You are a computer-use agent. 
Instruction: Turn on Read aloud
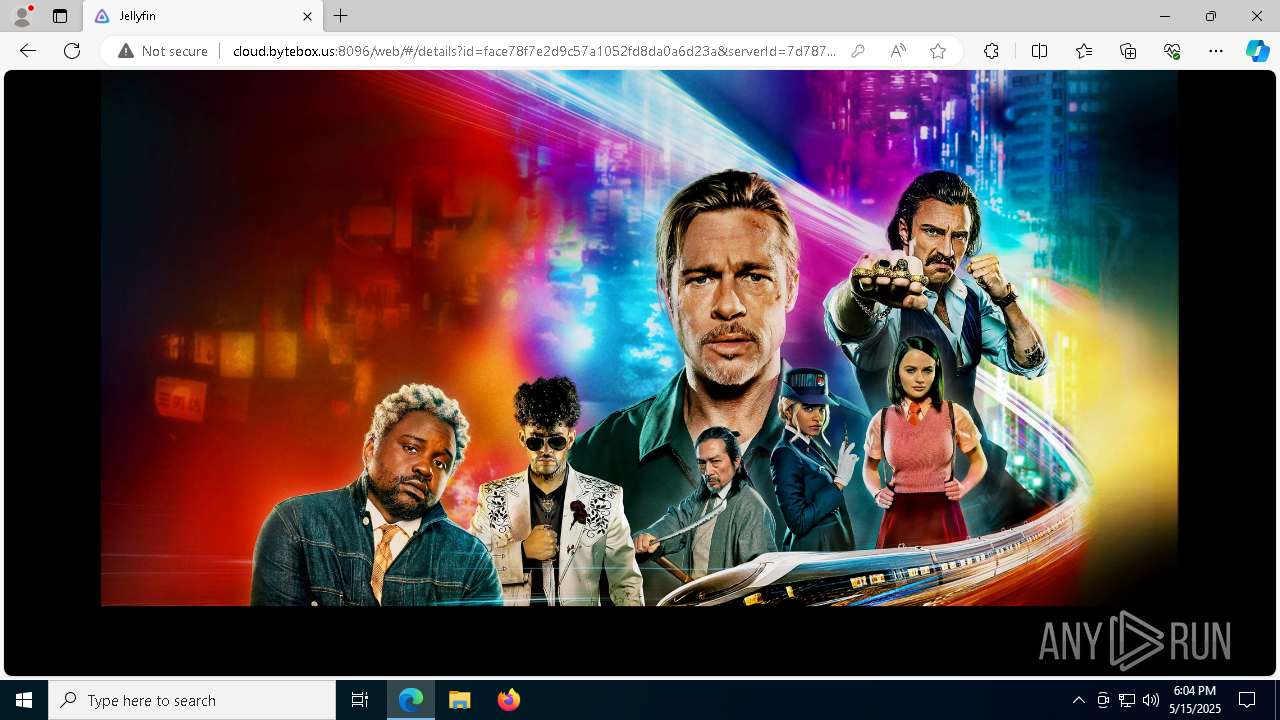(898, 51)
